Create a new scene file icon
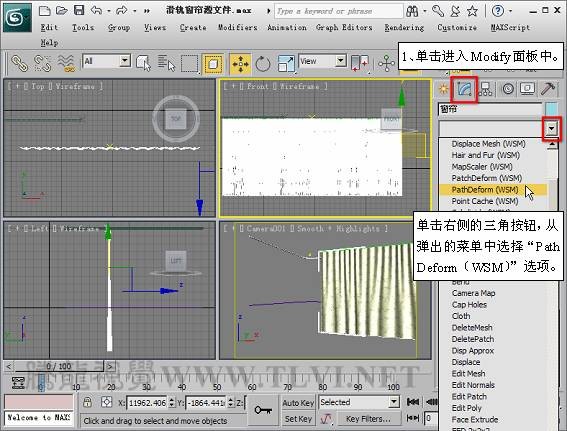The height and width of the screenshot is (431, 567). [44, 10]
